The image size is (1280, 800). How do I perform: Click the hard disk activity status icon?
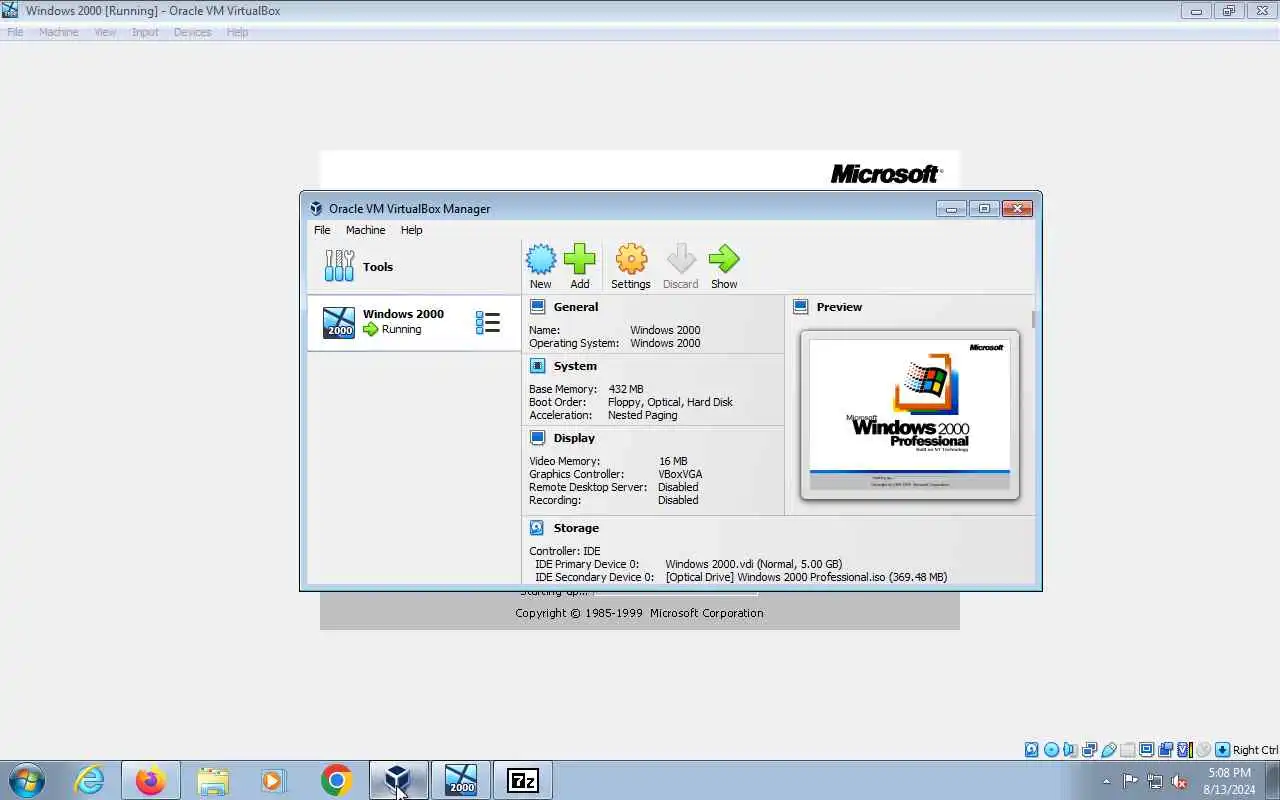click(x=1031, y=749)
